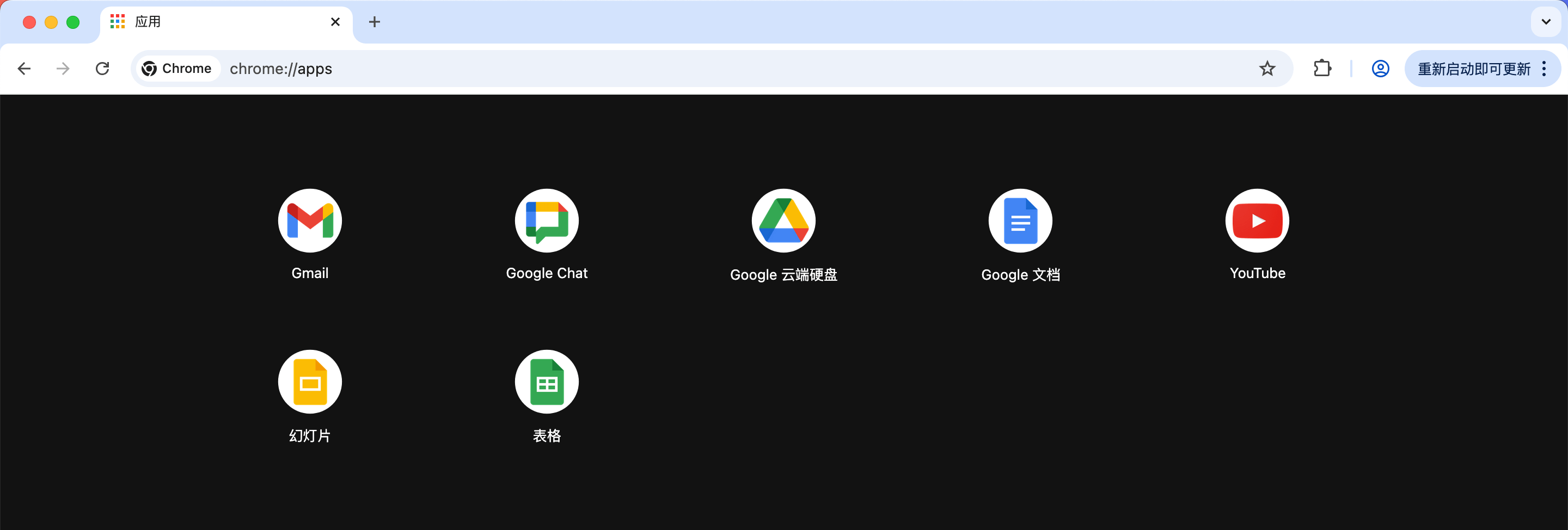The width and height of the screenshot is (1568, 530).
Task: Bookmark this page with the star
Action: click(x=1267, y=69)
